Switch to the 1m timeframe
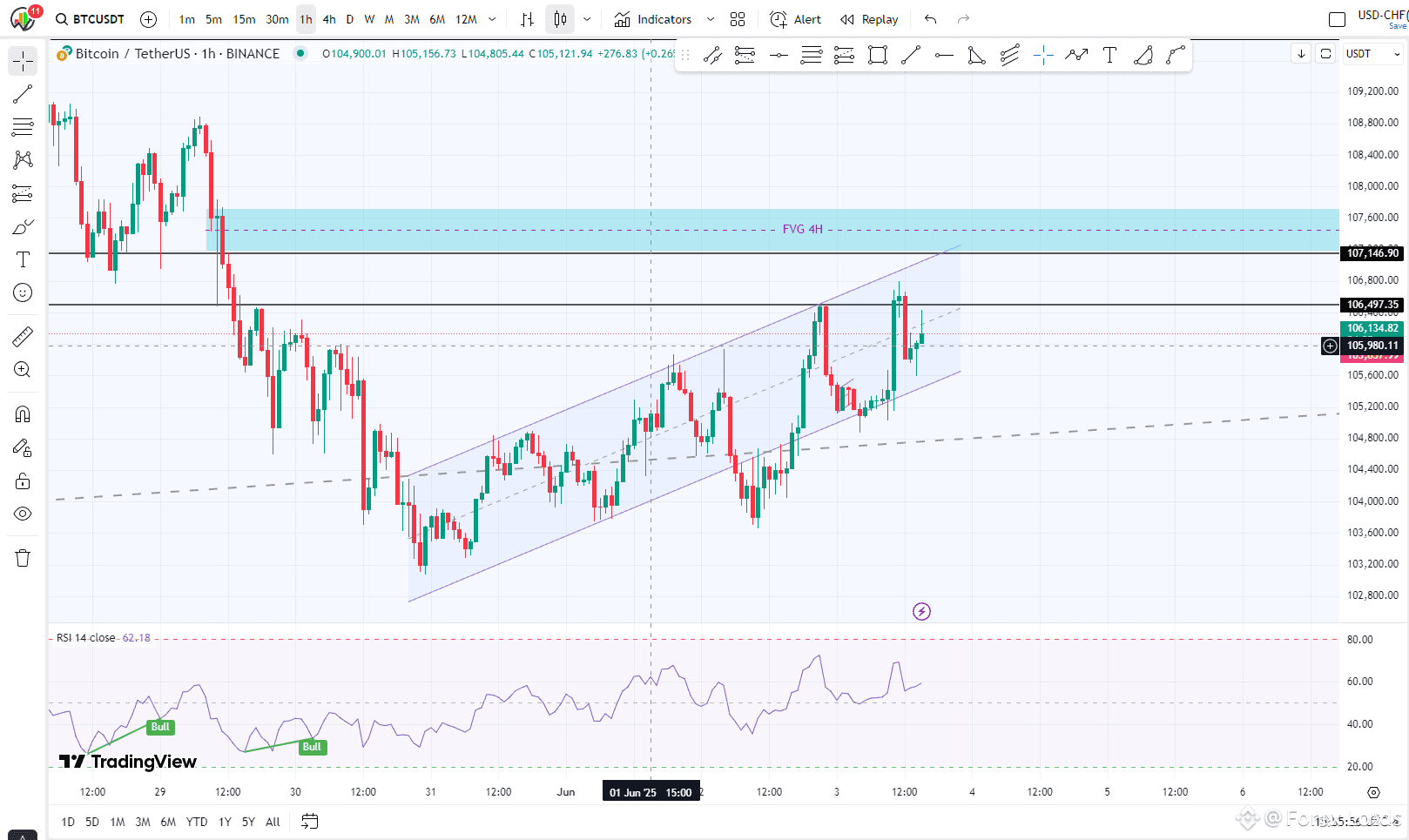This screenshot has height=840, width=1409. point(187,19)
